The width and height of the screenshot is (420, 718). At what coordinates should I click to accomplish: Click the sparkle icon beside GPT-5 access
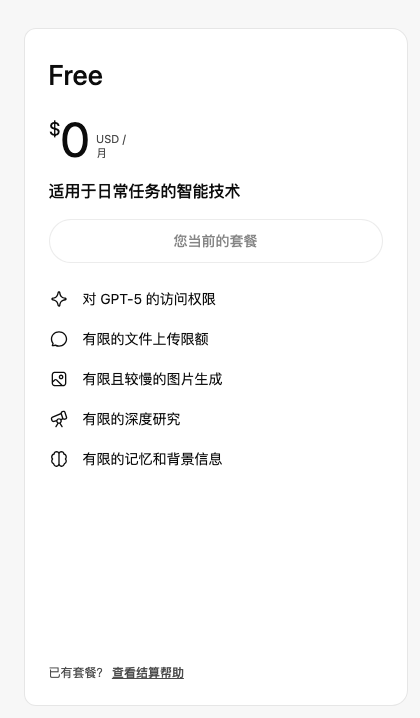coord(59,299)
